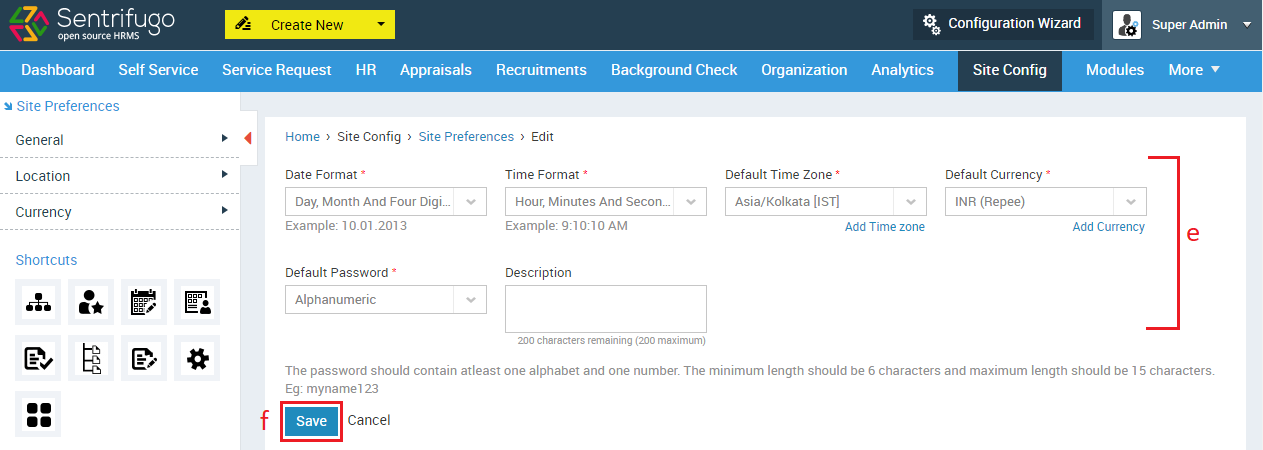Click into the Description text area
The image size is (1263, 450).
click(606, 309)
